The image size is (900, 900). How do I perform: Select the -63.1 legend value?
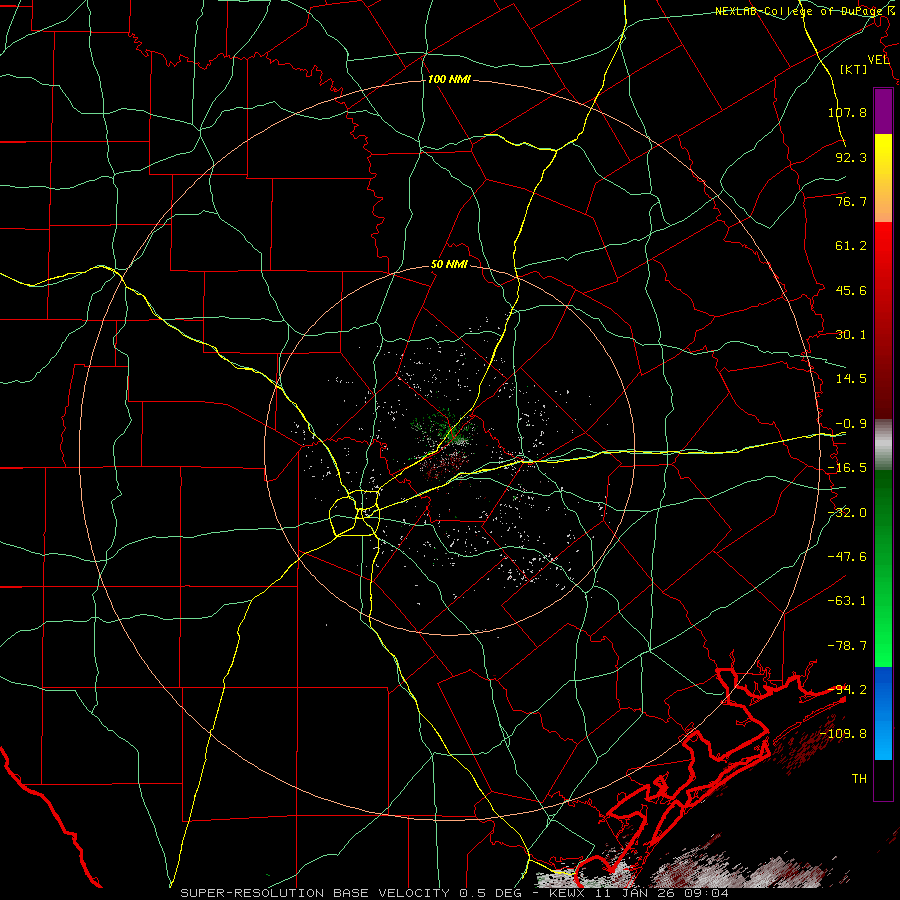[x=847, y=601]
